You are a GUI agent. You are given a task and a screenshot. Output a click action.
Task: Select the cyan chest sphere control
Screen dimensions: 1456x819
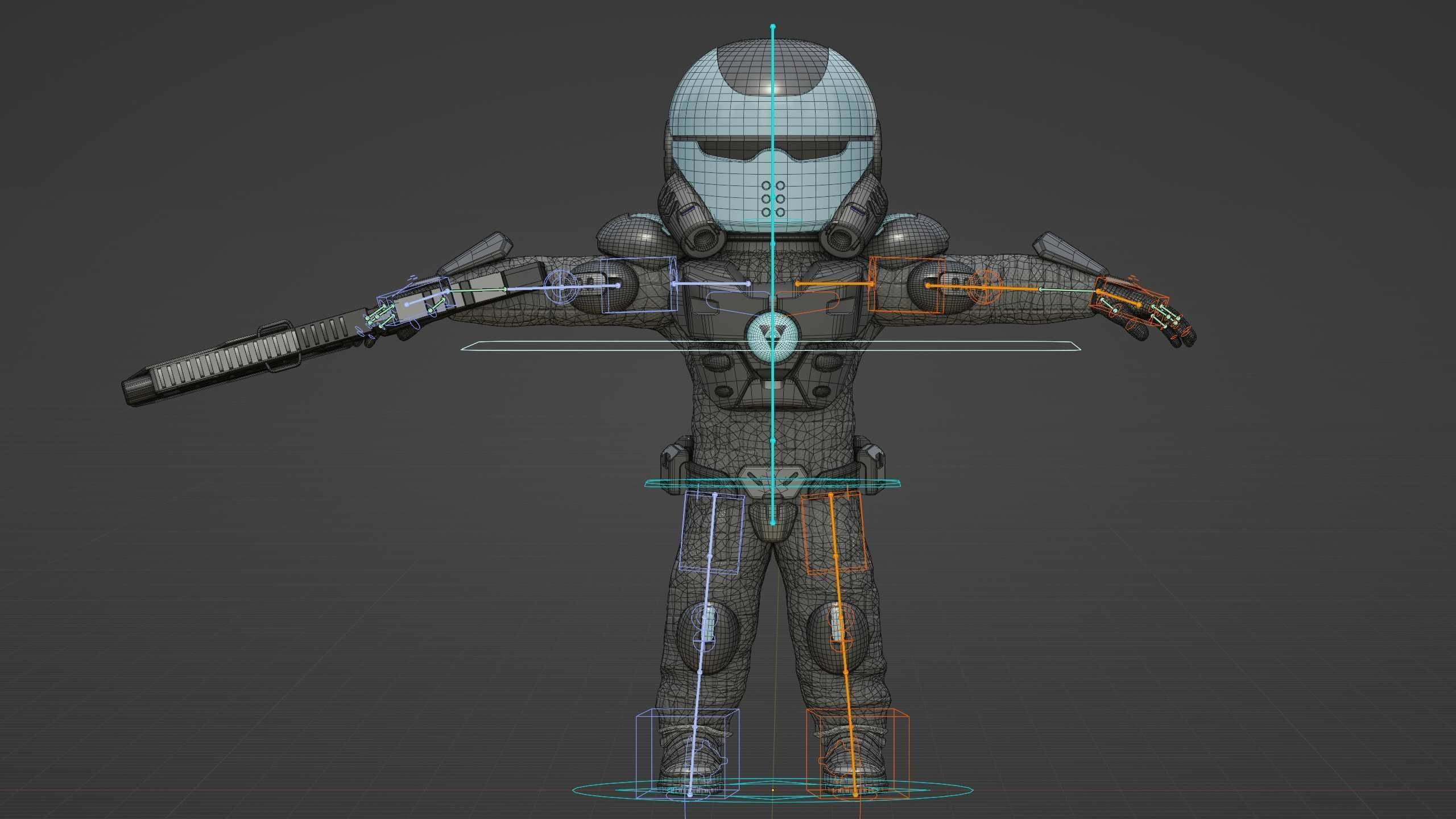(772, 337)
